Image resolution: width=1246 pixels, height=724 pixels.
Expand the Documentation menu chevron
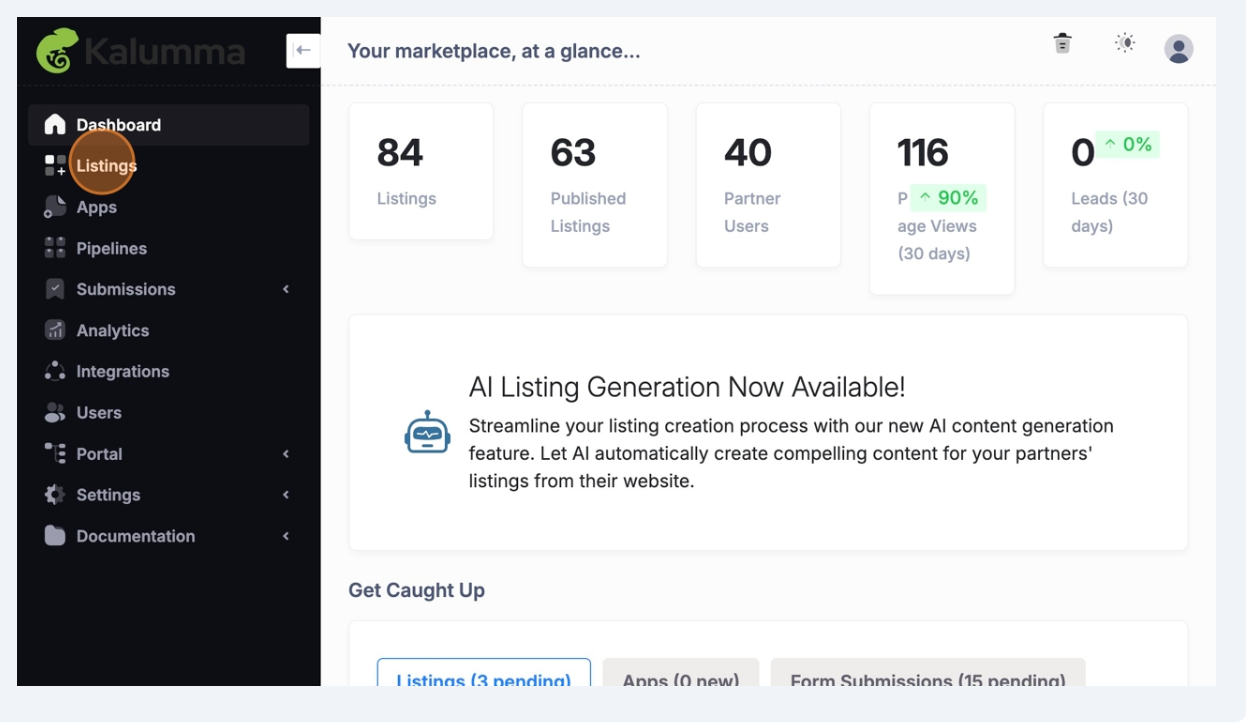coord(286,536)
